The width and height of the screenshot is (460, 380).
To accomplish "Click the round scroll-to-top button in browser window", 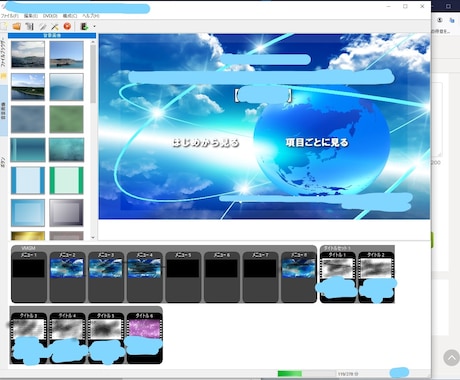I will coord(452,358).
